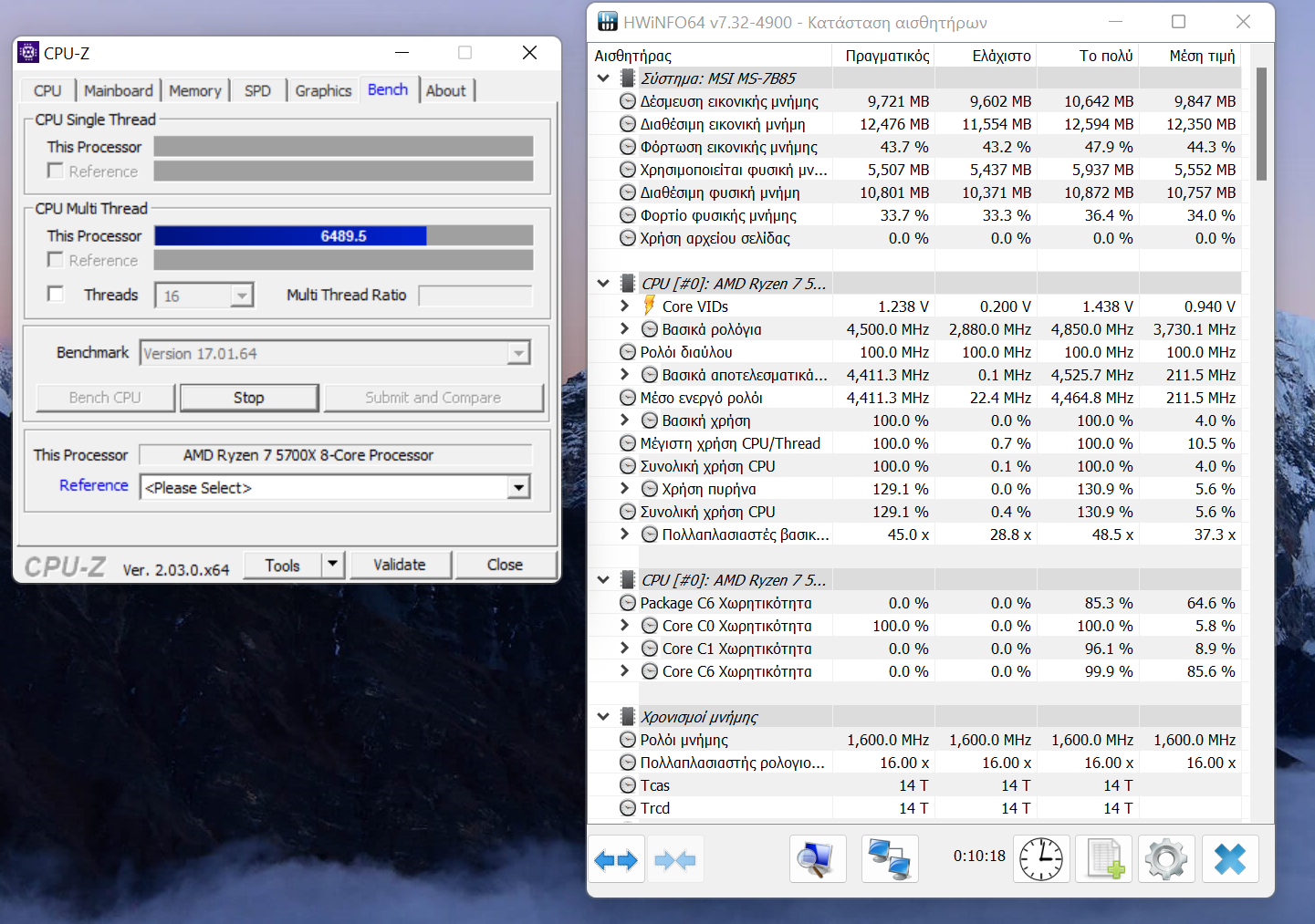The image size is (1315, 924).
Task: Open the Reference processor Please Select dropdown
Action: pyautogui.click(x=518, y=487)
